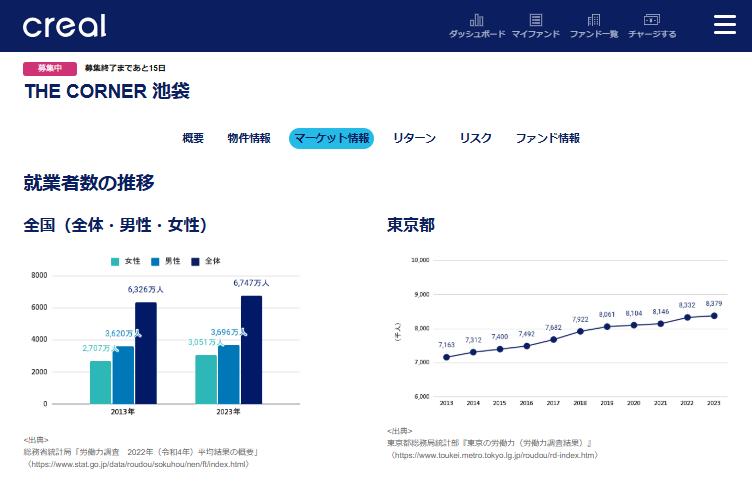Switch to the ファンド情報 tab
Screen dimensions: 752x483
548,138
